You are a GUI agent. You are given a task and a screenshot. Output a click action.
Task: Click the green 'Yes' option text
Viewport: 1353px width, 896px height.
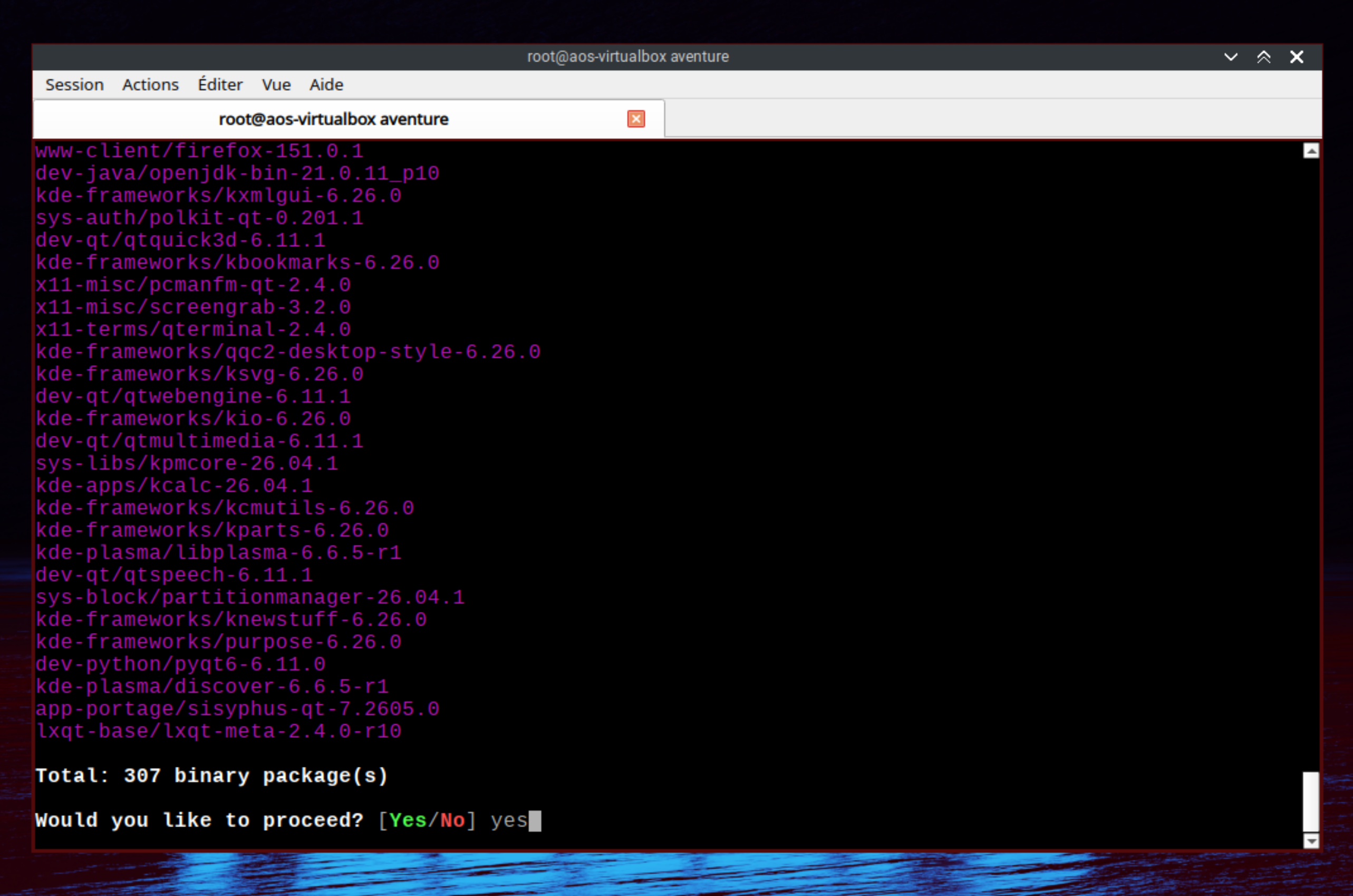pyautogui.click(x=408, y=821)
